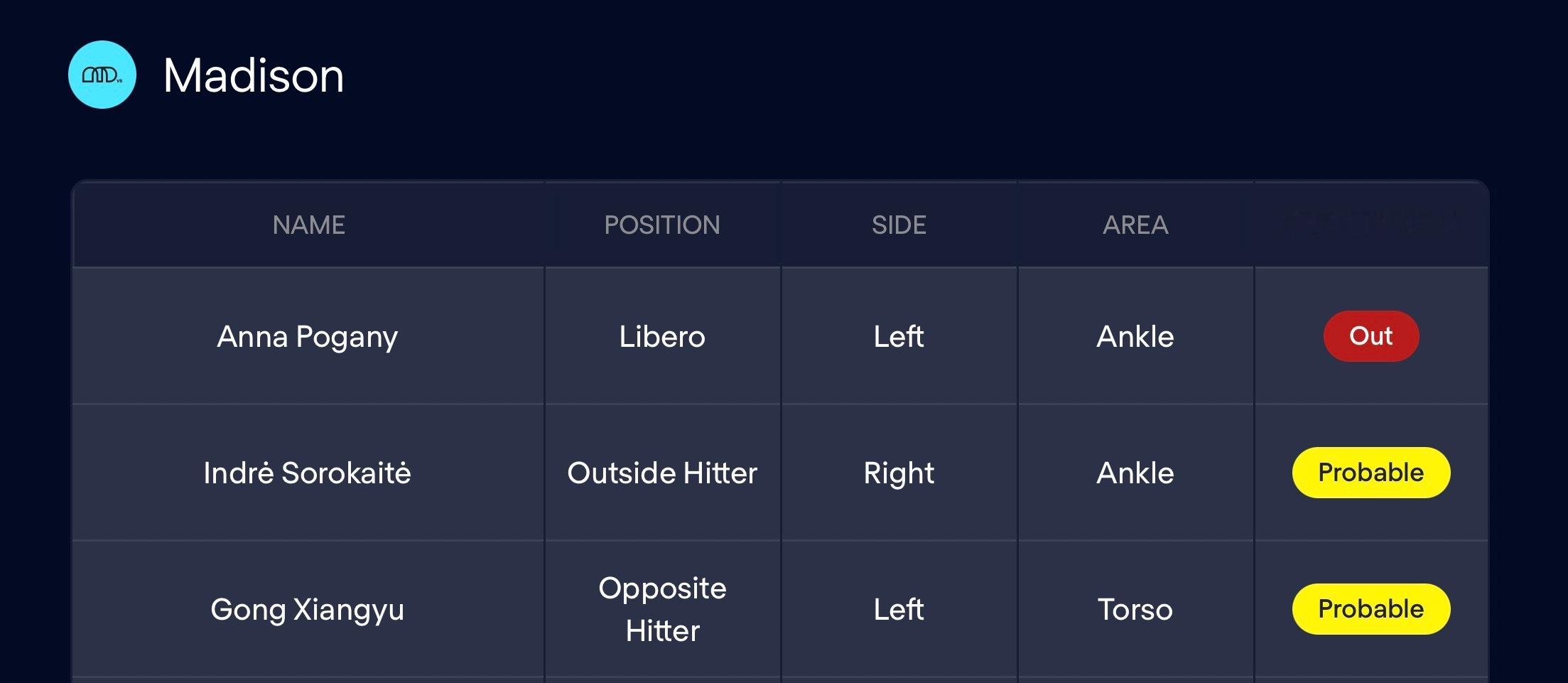Viewport: 1568px width, 683px height.
Task: Click the AREA column header
Action: [1135, 225]
